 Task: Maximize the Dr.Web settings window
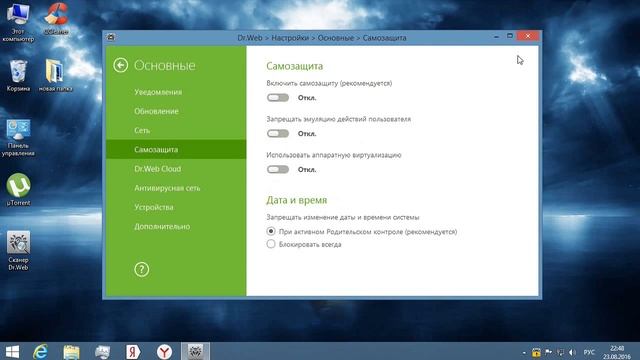point(510,36)
